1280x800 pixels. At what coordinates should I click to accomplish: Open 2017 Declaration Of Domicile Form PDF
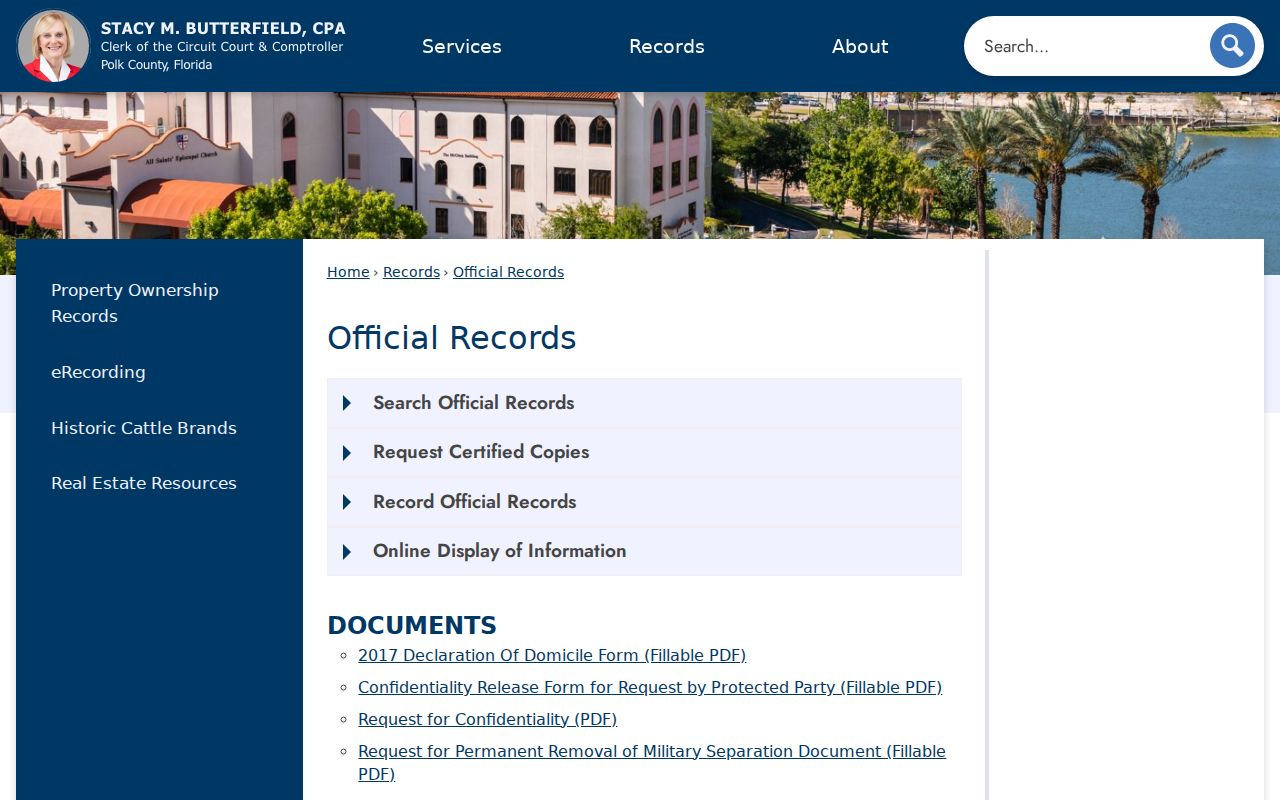(552, 656)
